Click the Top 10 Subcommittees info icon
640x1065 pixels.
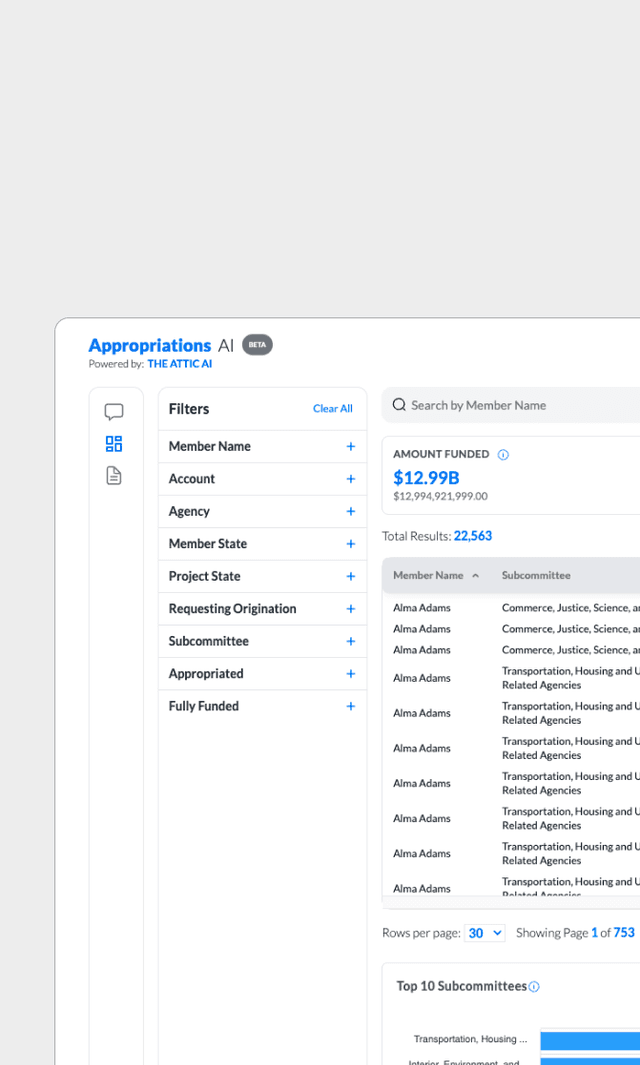(x=534, y=987)
